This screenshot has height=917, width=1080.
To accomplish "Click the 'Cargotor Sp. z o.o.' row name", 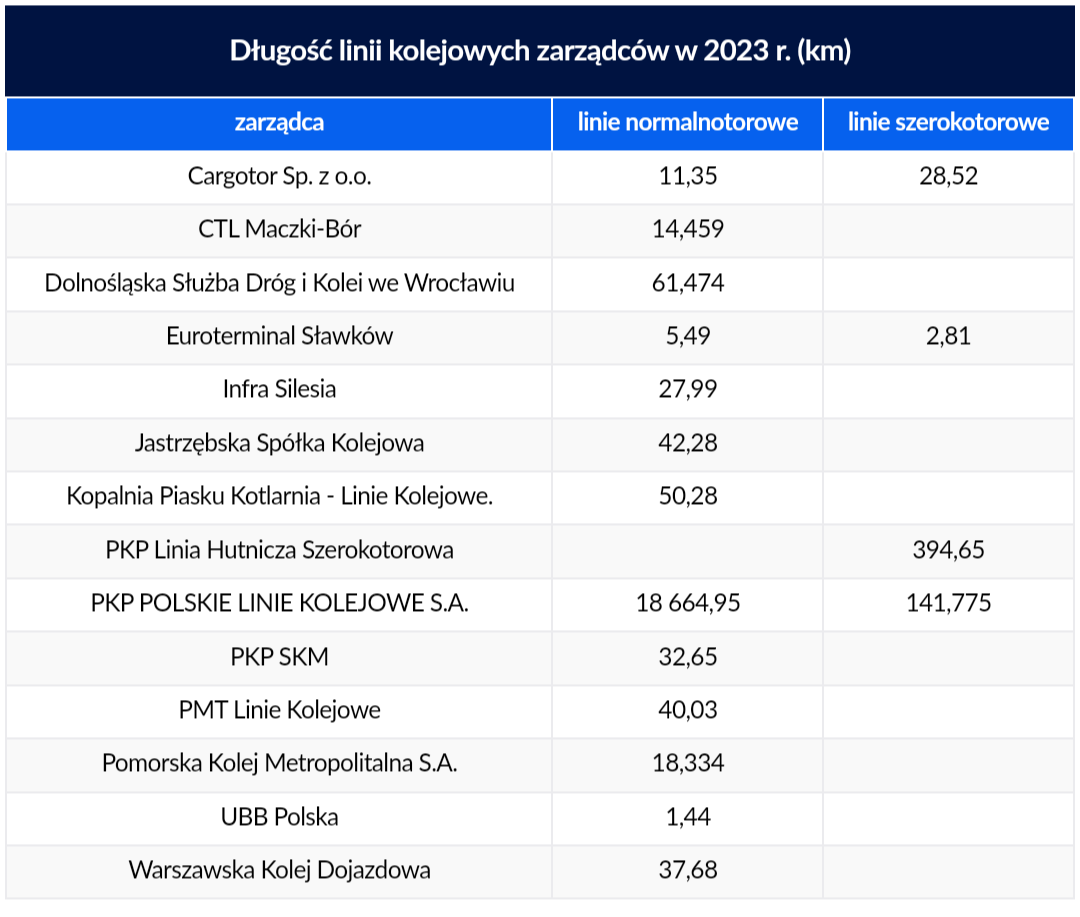I will click(279, 176).
